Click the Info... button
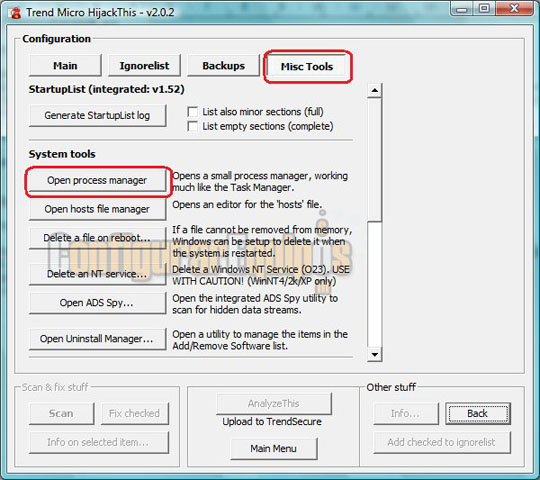Image resolution: width=540 pixels, height=480 pixels. coord(406,413)
